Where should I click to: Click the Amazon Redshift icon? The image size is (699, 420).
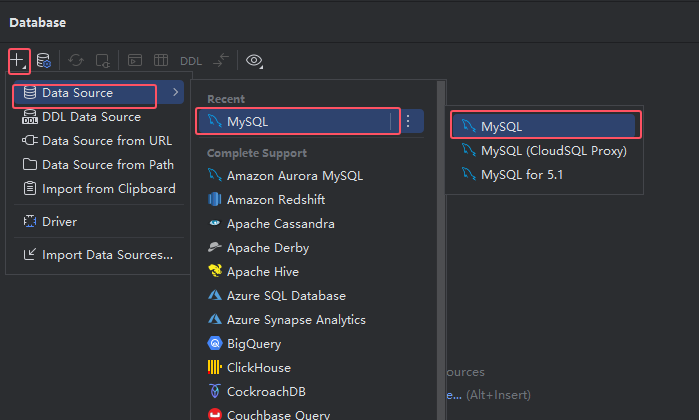215,199
